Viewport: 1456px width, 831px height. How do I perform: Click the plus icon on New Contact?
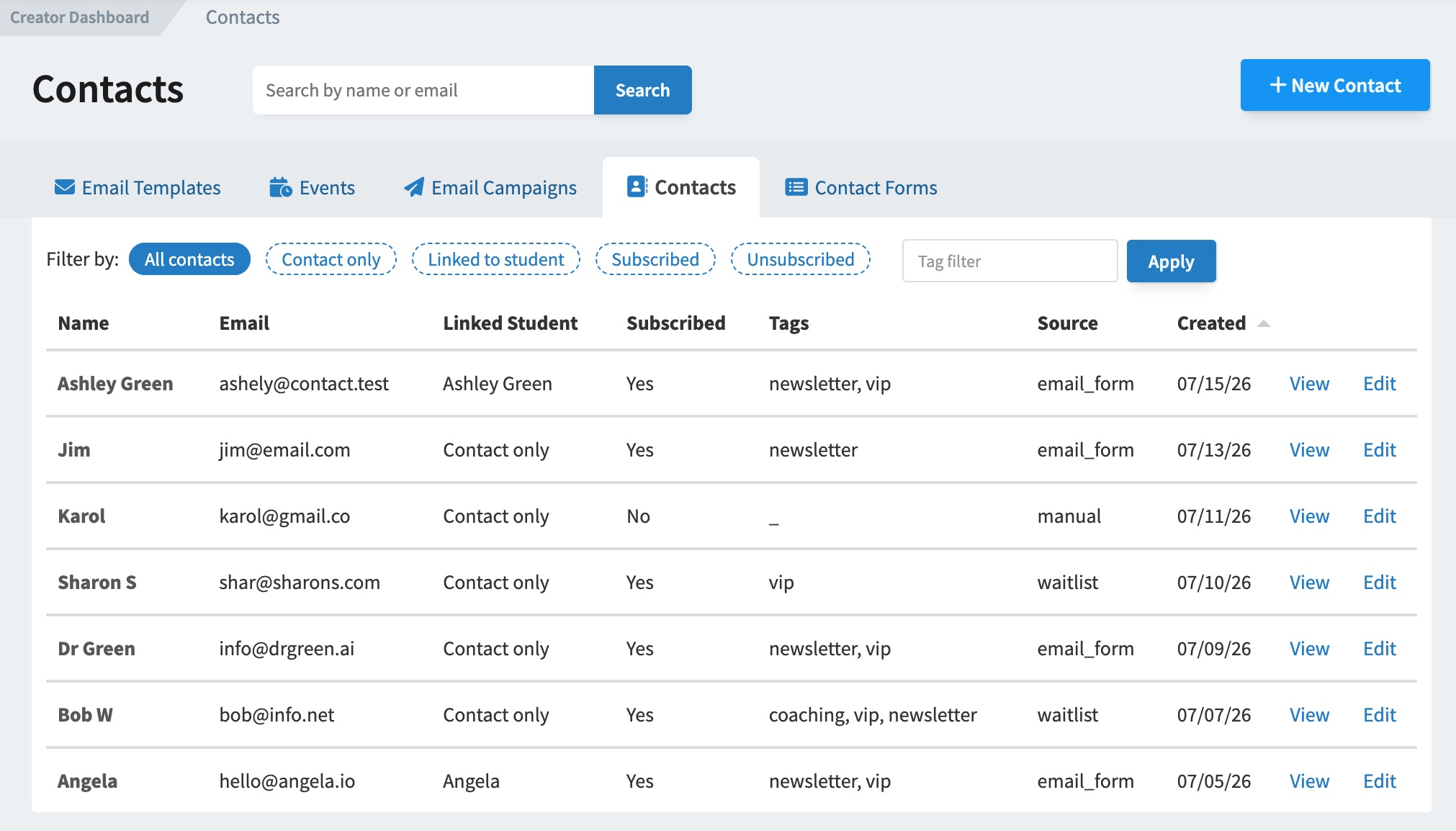click(x=1277, y=85)
